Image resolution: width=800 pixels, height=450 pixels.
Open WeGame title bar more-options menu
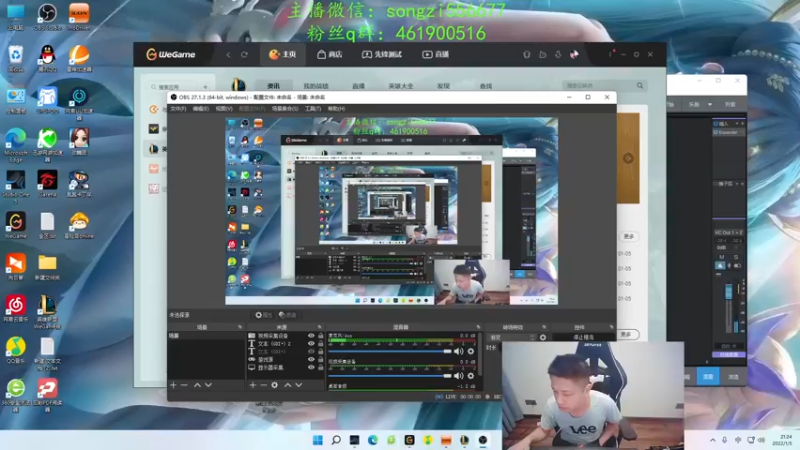(610, 54)
